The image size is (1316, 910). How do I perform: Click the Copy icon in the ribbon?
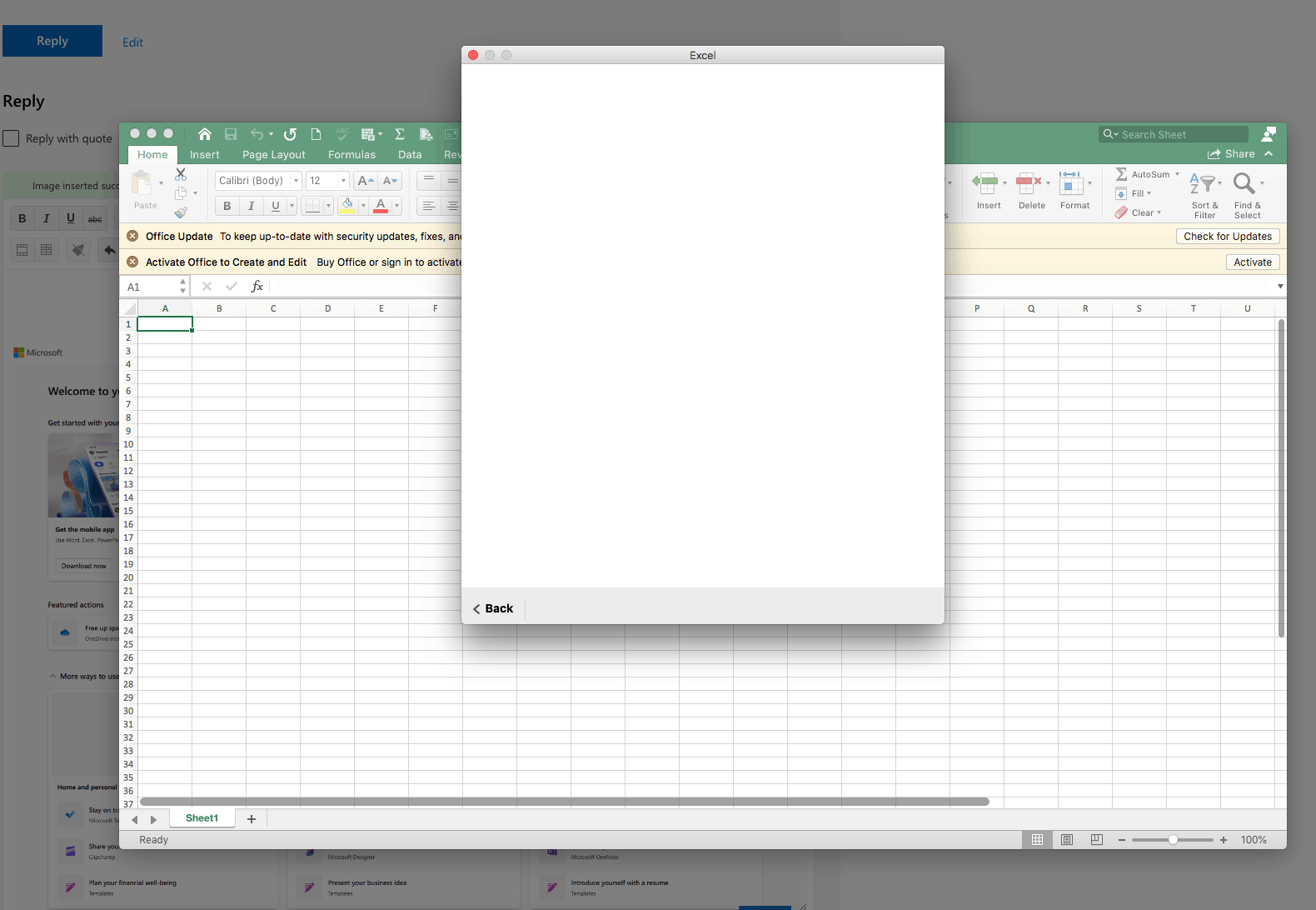tap(181, 193)
